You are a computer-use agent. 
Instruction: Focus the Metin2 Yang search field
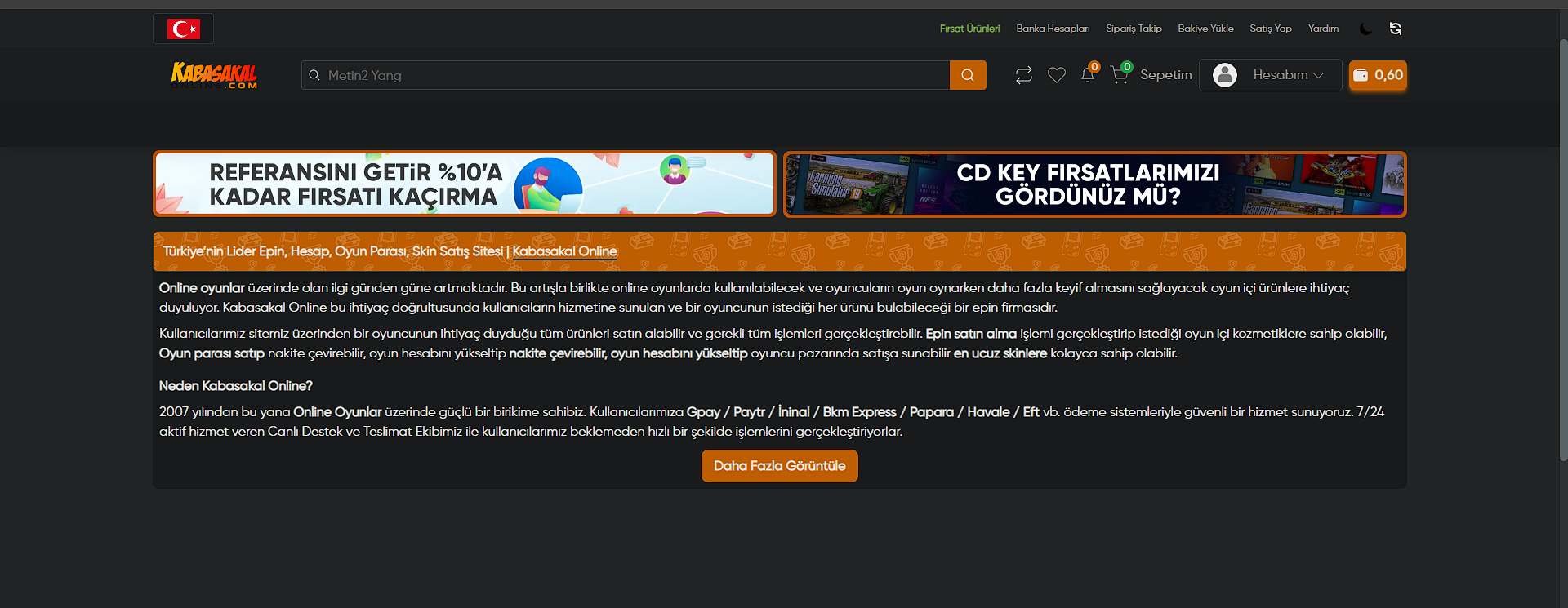(x=626, y=75)
